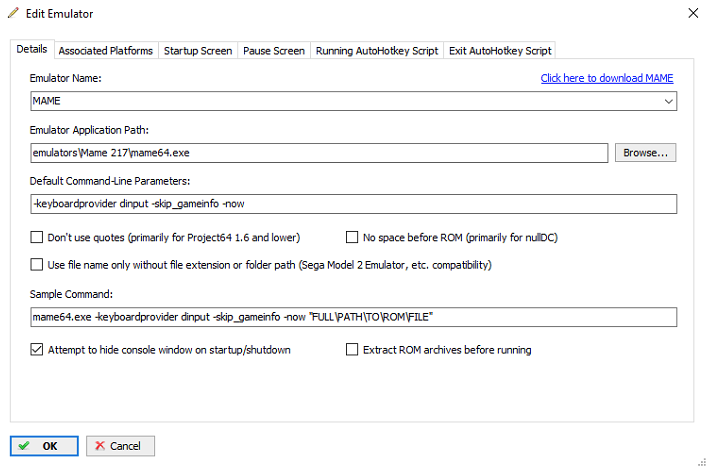Screen dimensions: 706x466
Task: Enable Extract ROM archives before running
Action: 352,349
